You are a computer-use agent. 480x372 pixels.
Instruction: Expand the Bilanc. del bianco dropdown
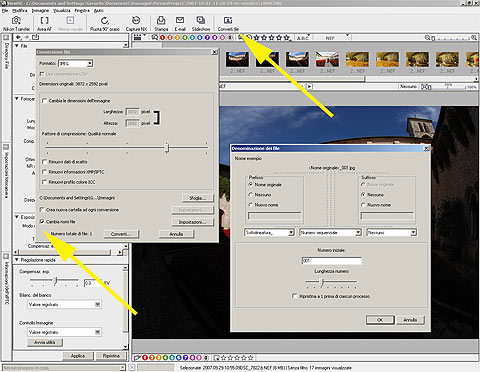click(65, 304)
